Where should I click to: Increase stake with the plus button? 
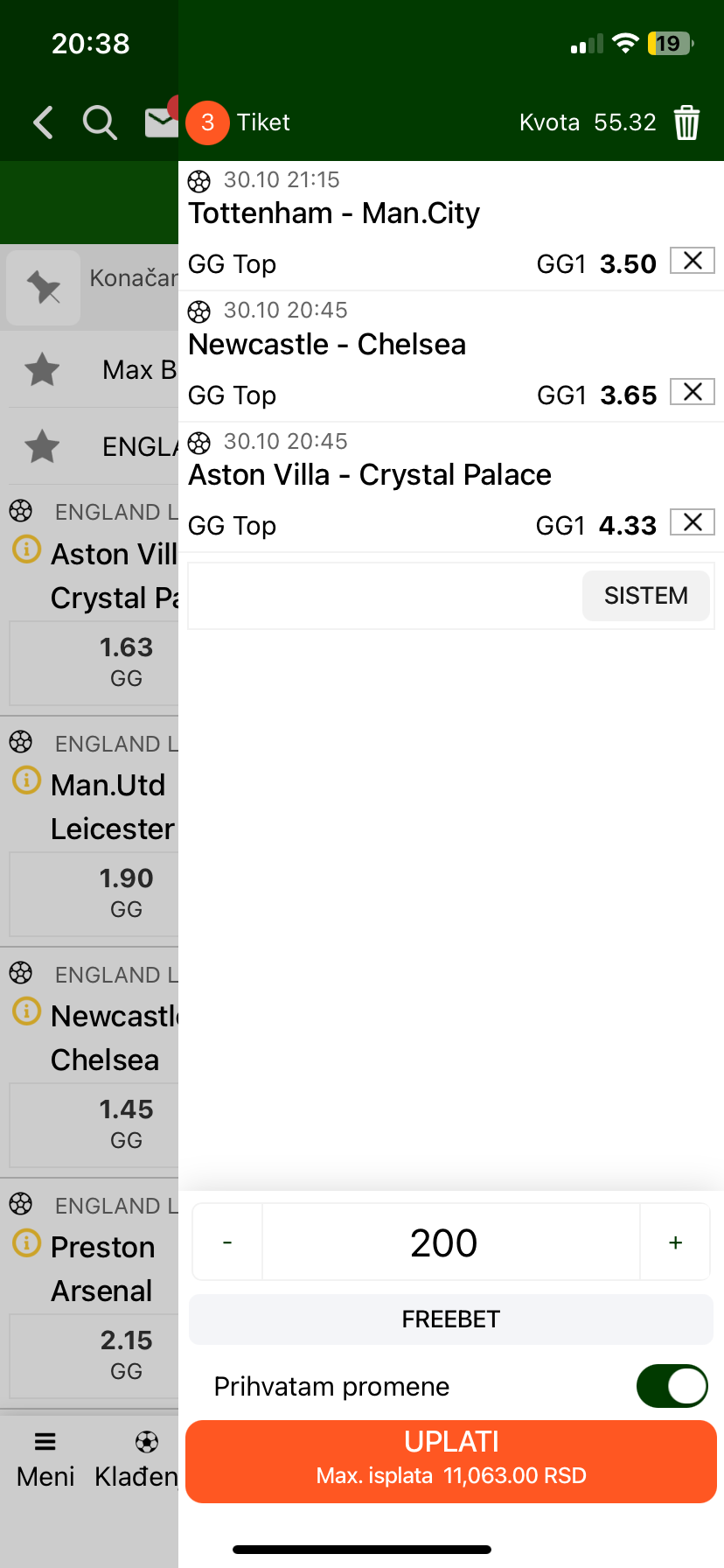675,1242
